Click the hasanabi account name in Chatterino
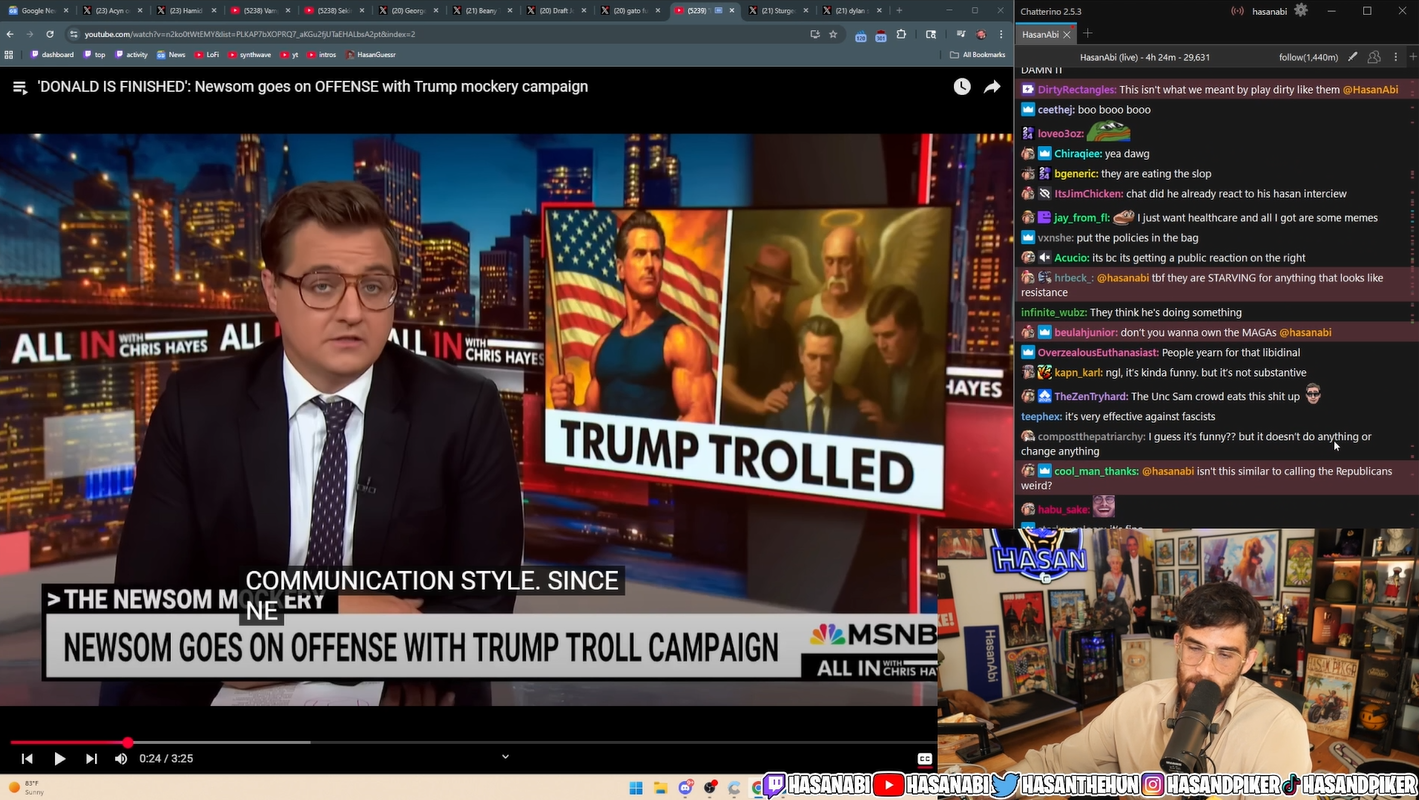The image size is (1419, 800). (x=1268, y=11)
